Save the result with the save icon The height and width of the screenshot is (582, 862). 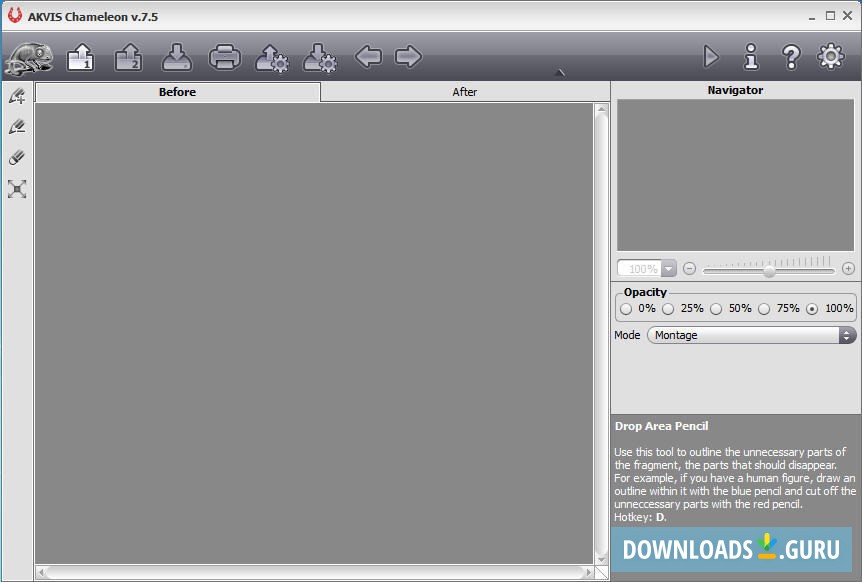coord(176,57)
